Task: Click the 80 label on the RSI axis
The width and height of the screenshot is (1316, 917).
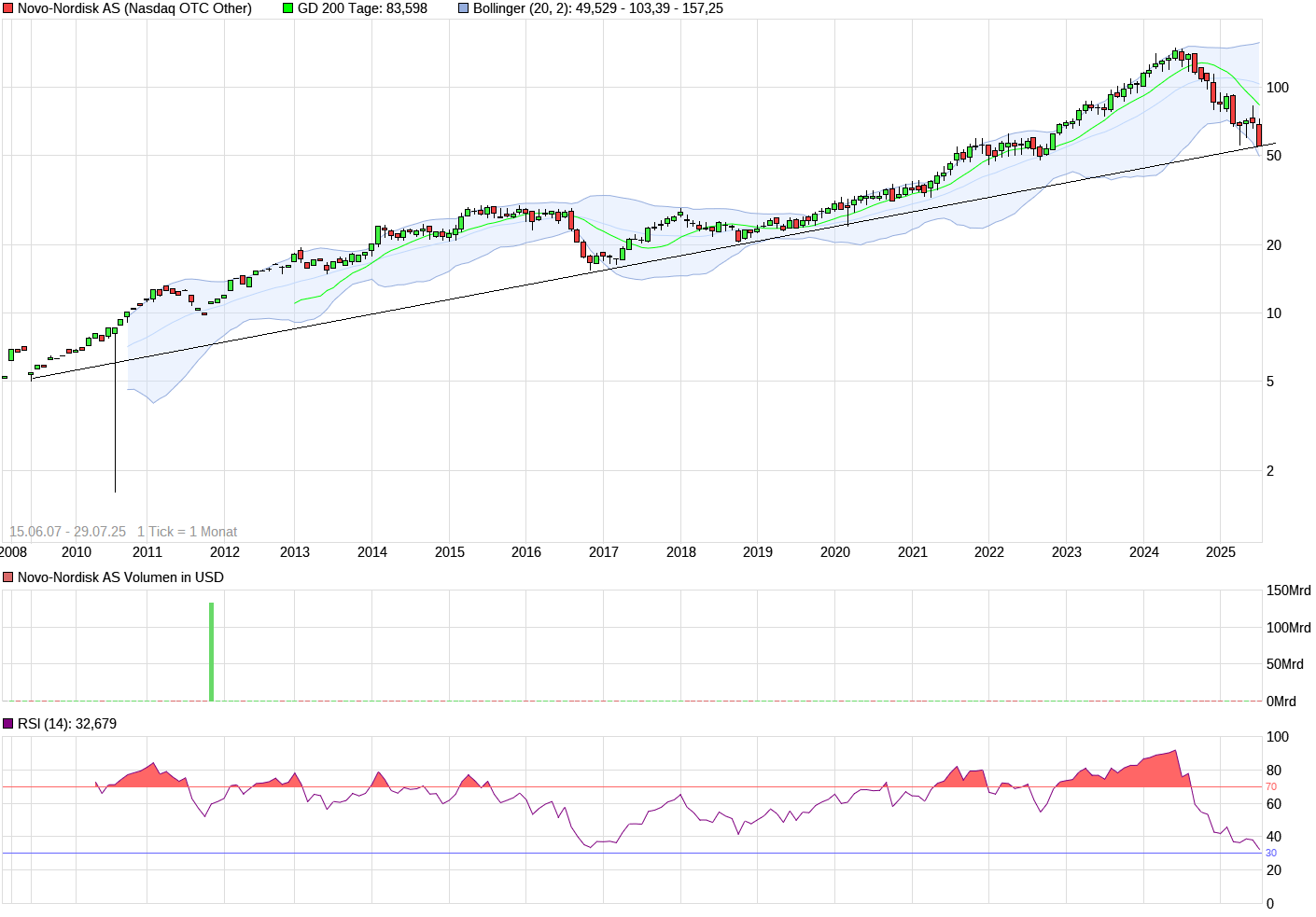Action: 1274,771
